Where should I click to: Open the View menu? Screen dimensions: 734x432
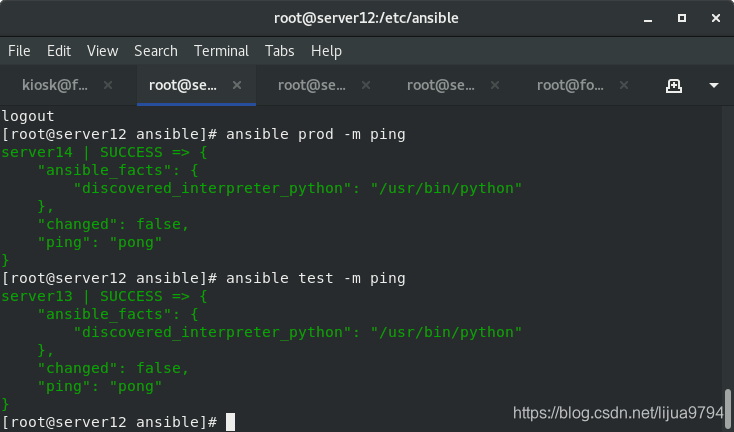[x=103, y=51]
